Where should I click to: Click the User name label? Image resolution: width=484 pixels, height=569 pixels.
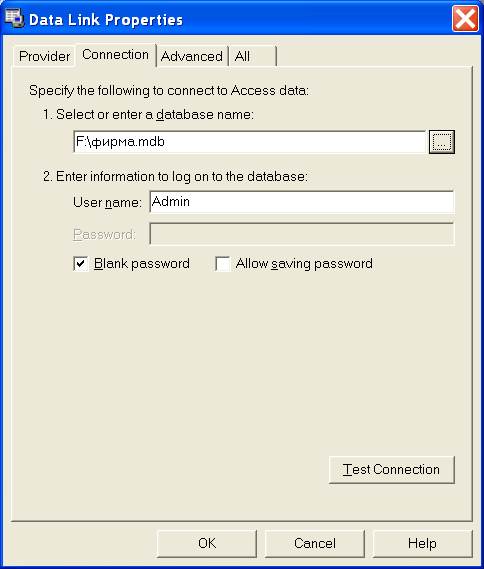(x=107, y=202)
